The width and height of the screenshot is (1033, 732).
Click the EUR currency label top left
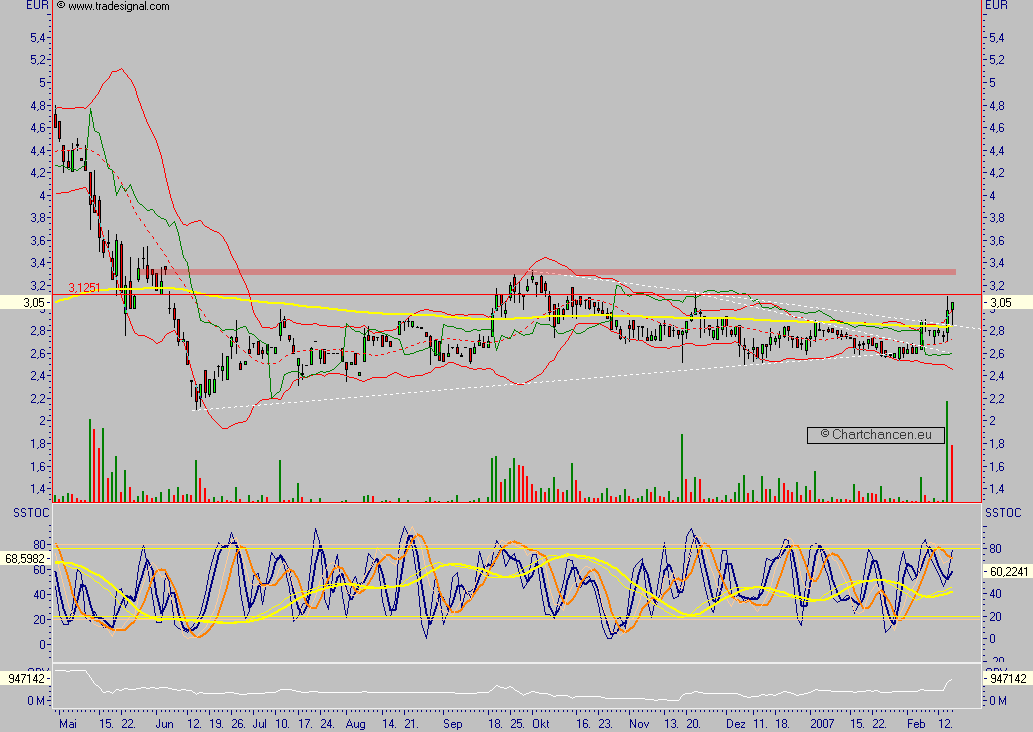37,5
